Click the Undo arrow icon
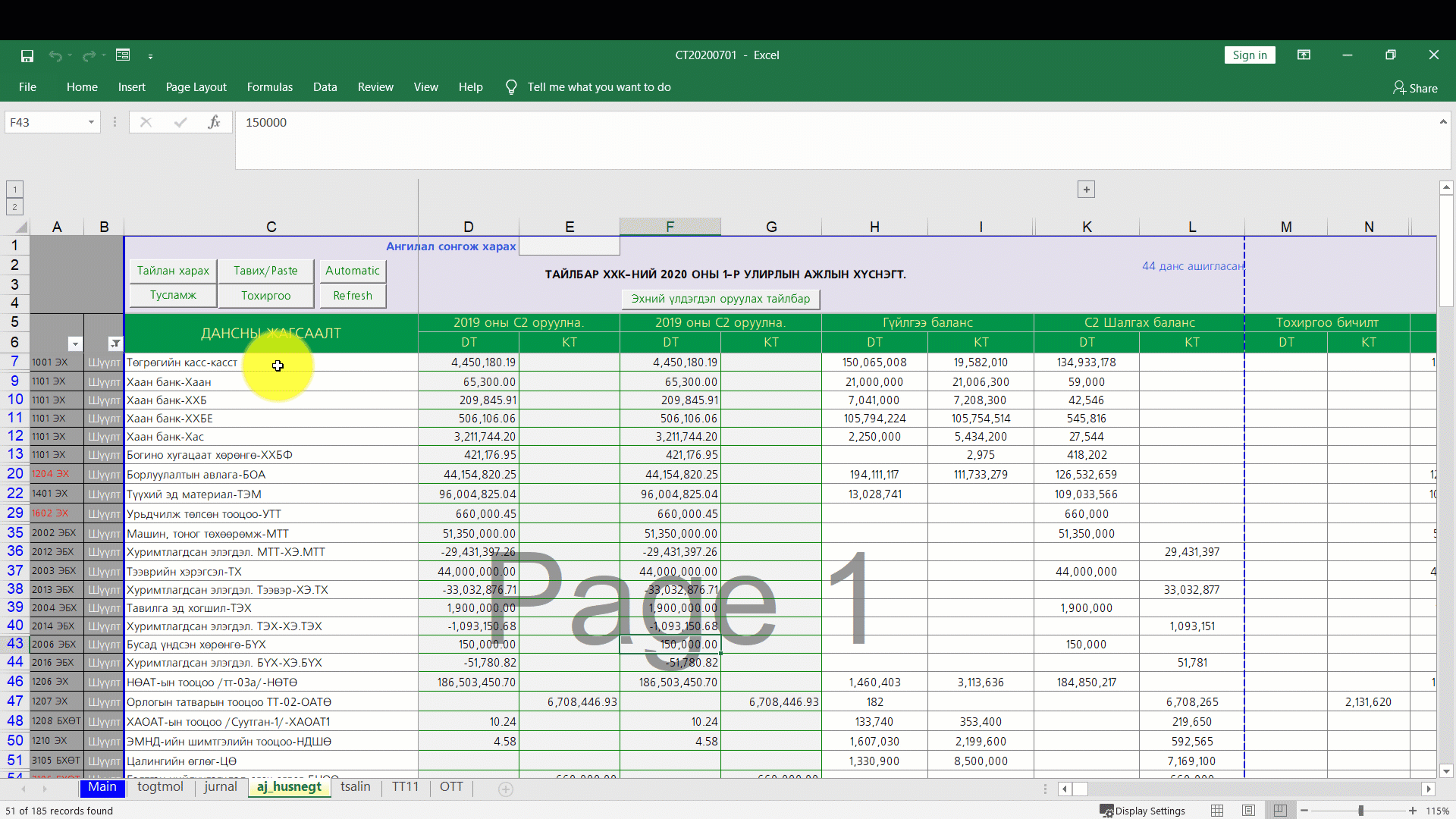Image resolution: width=1456 pixels, height=819 pixels. [55, 55]
